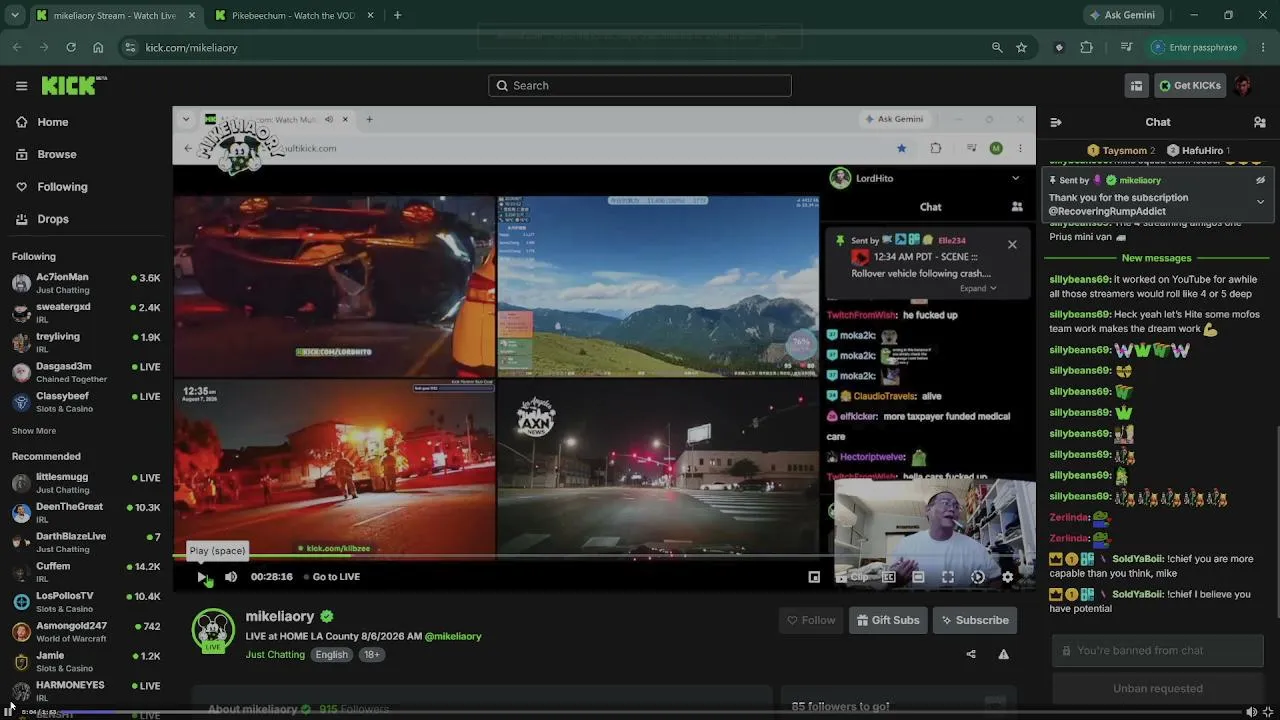Open the browser tab search dropdown

13,16
